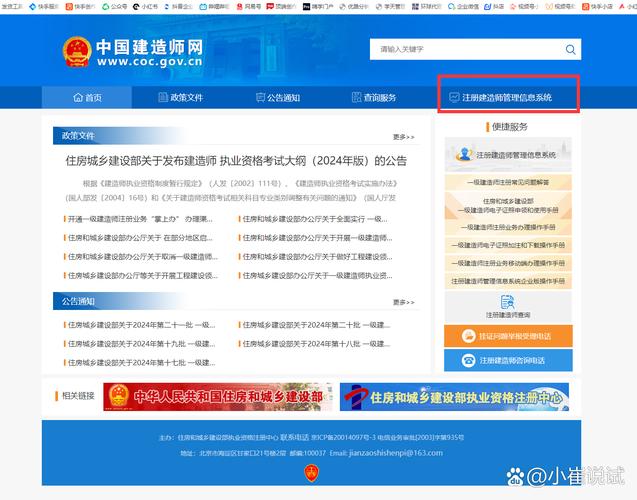Open the 2024年第二十一批 notice
This screenshot has width=637, height=500.
pos(139,325)
